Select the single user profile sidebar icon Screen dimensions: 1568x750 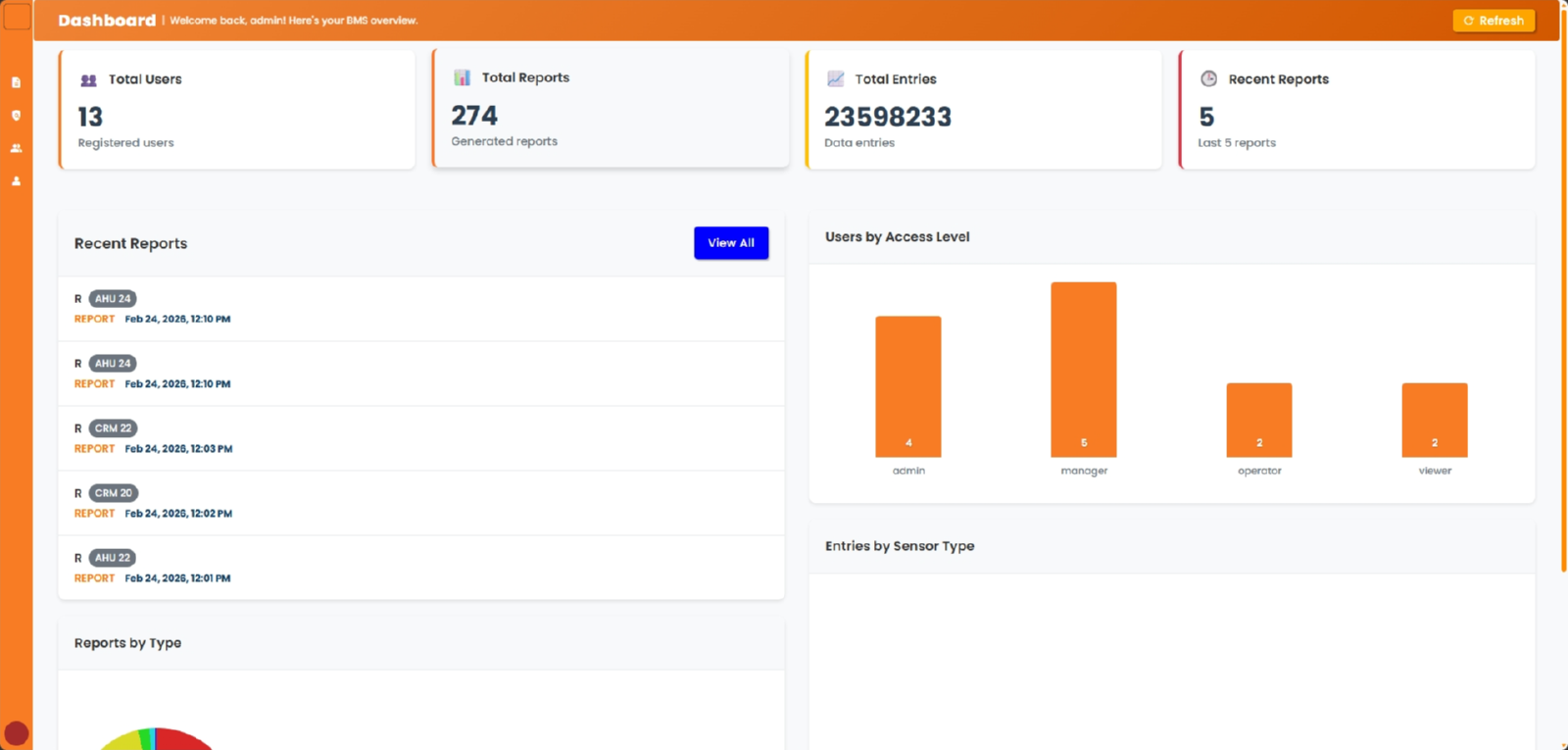[16, 181]
